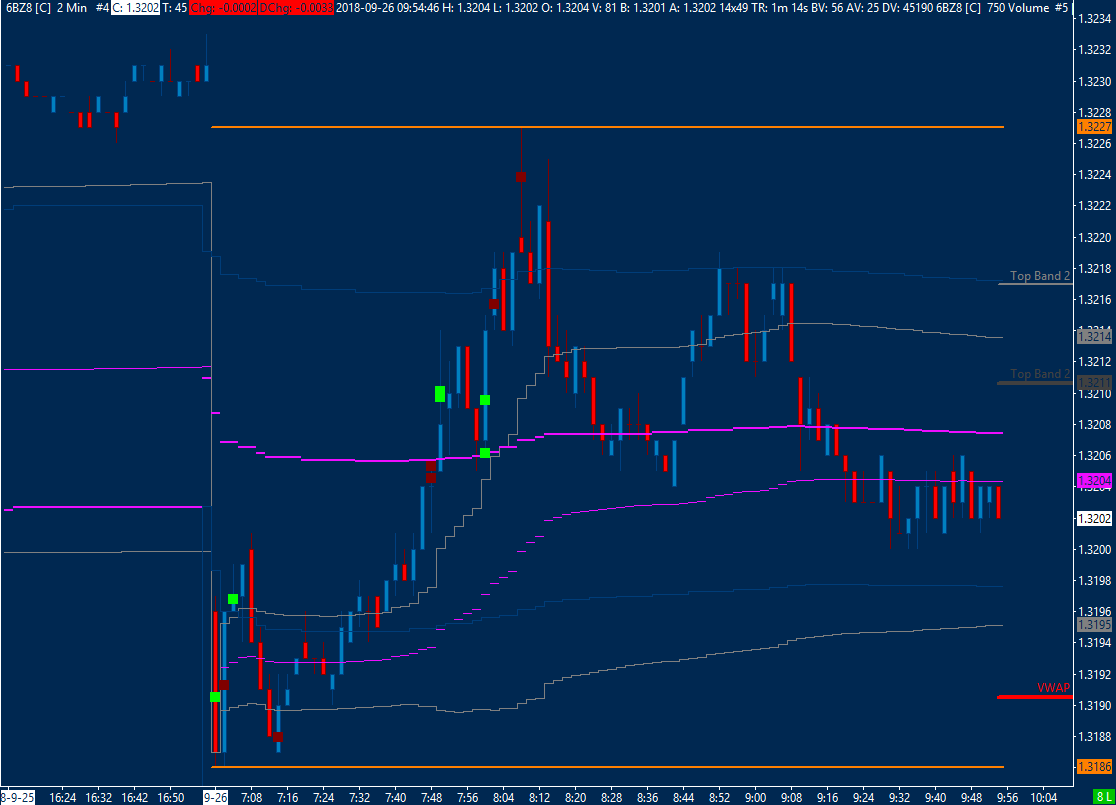This screenshot has height=805, width=1116.
Task: Click the 1.3188 price axis label
Action: (x=1095, y=736)
